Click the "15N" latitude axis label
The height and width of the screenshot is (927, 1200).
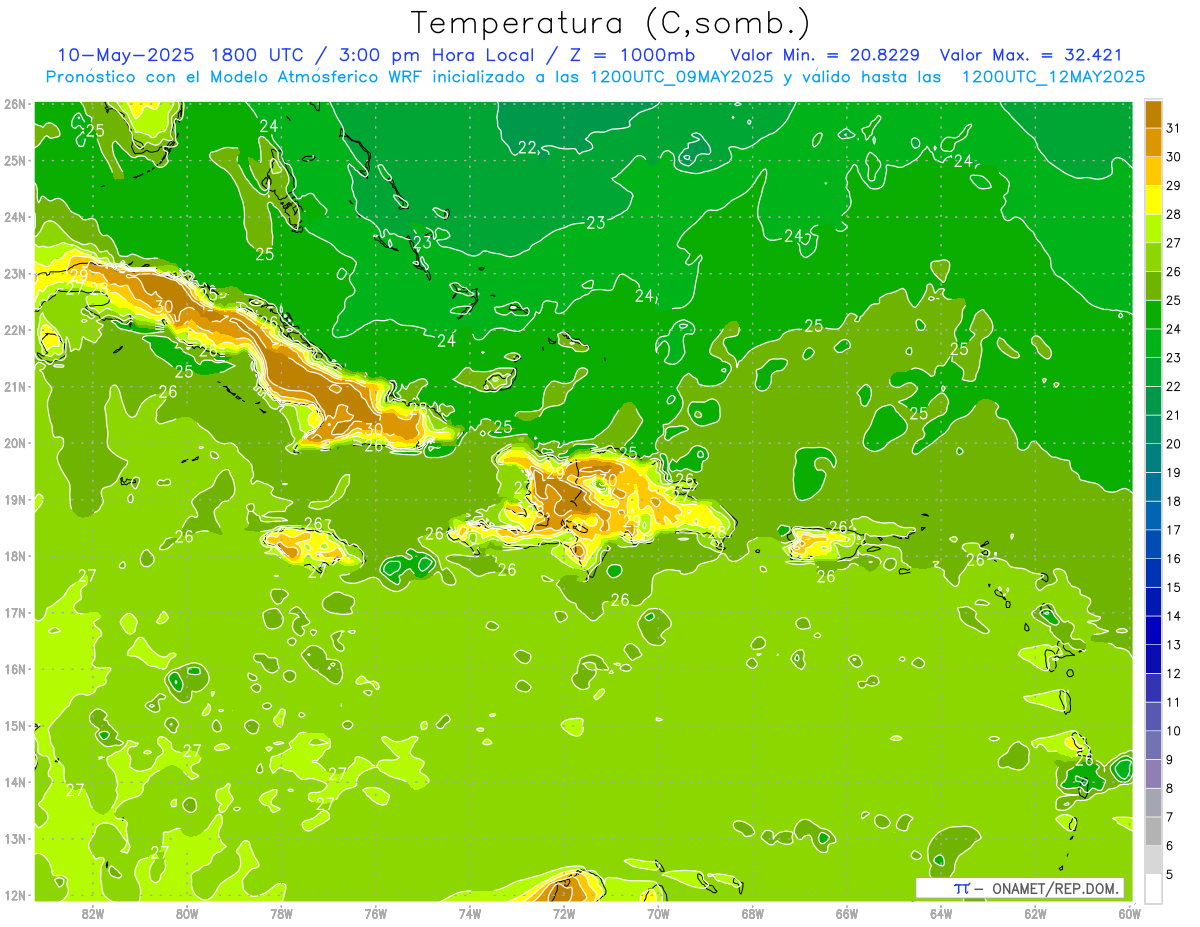[15, 726]
